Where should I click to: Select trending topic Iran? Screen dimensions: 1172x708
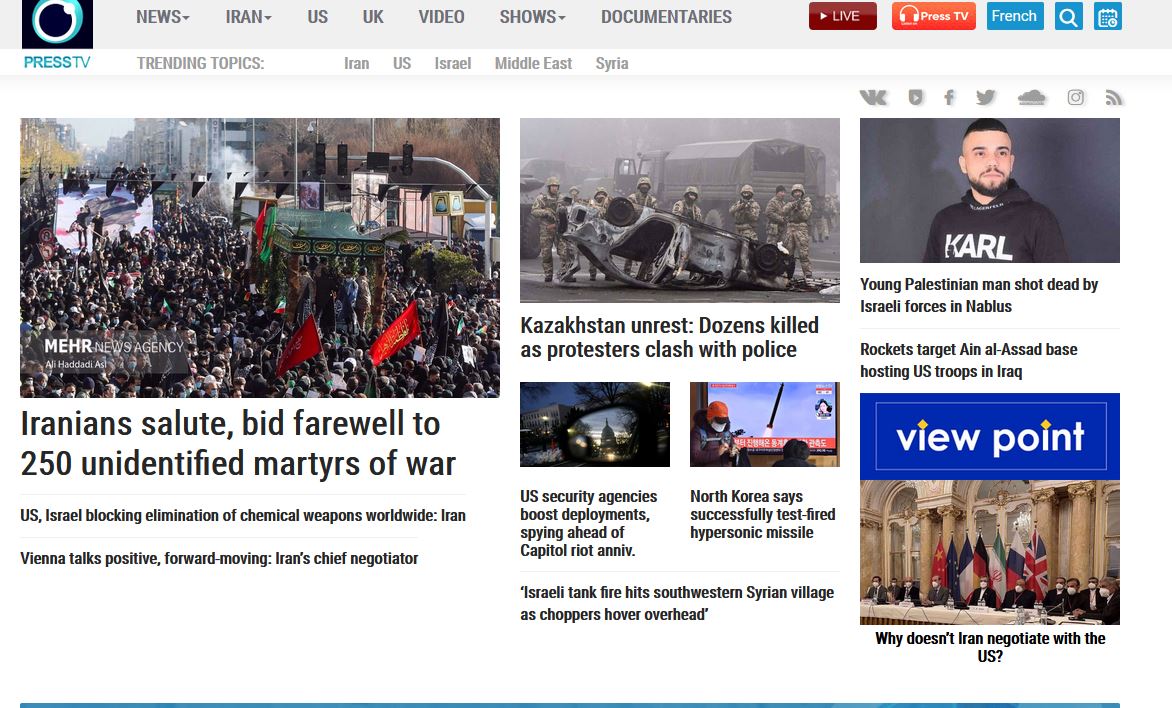point(357,64)
